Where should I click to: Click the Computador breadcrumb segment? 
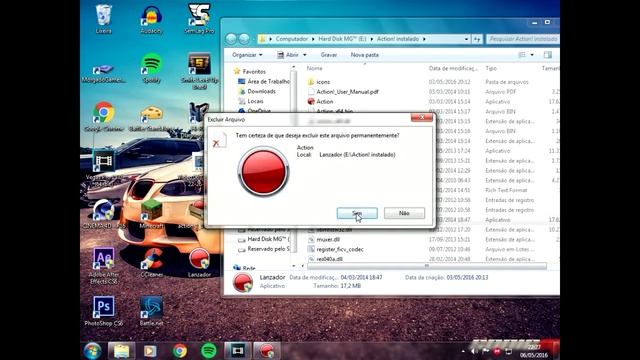[291, 39]
